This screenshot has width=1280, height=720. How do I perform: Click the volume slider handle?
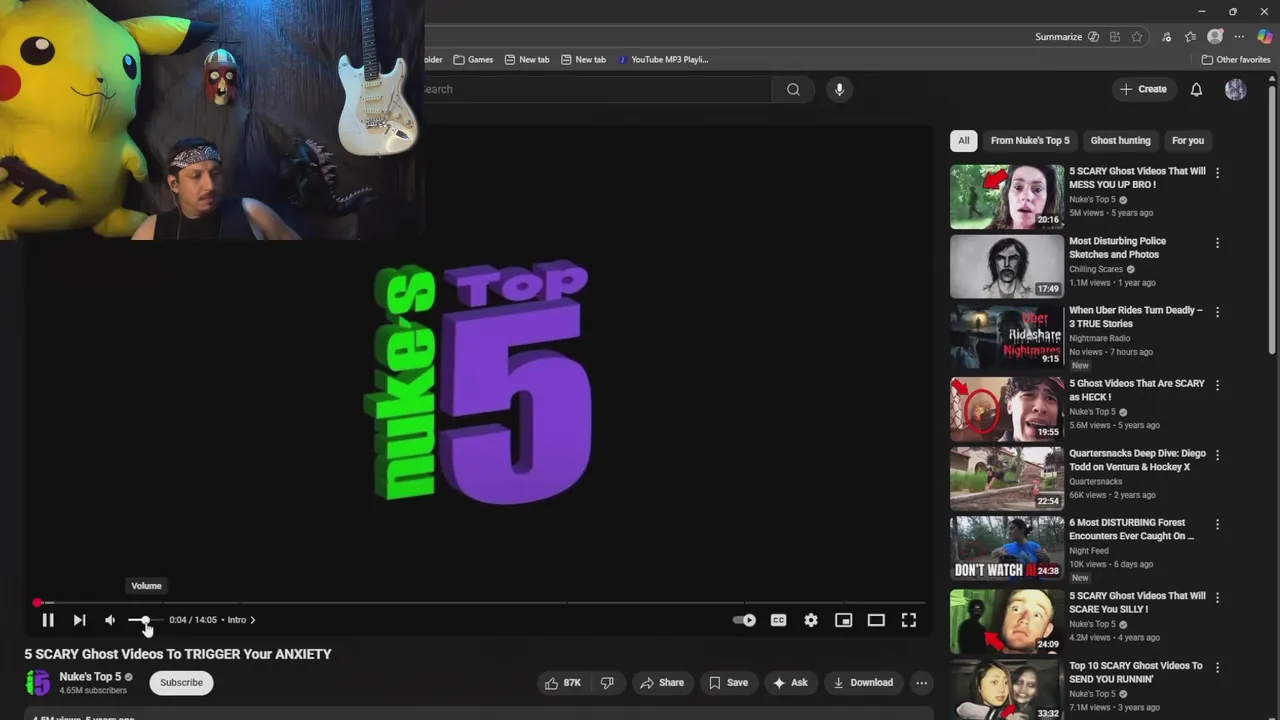[146, 620]
